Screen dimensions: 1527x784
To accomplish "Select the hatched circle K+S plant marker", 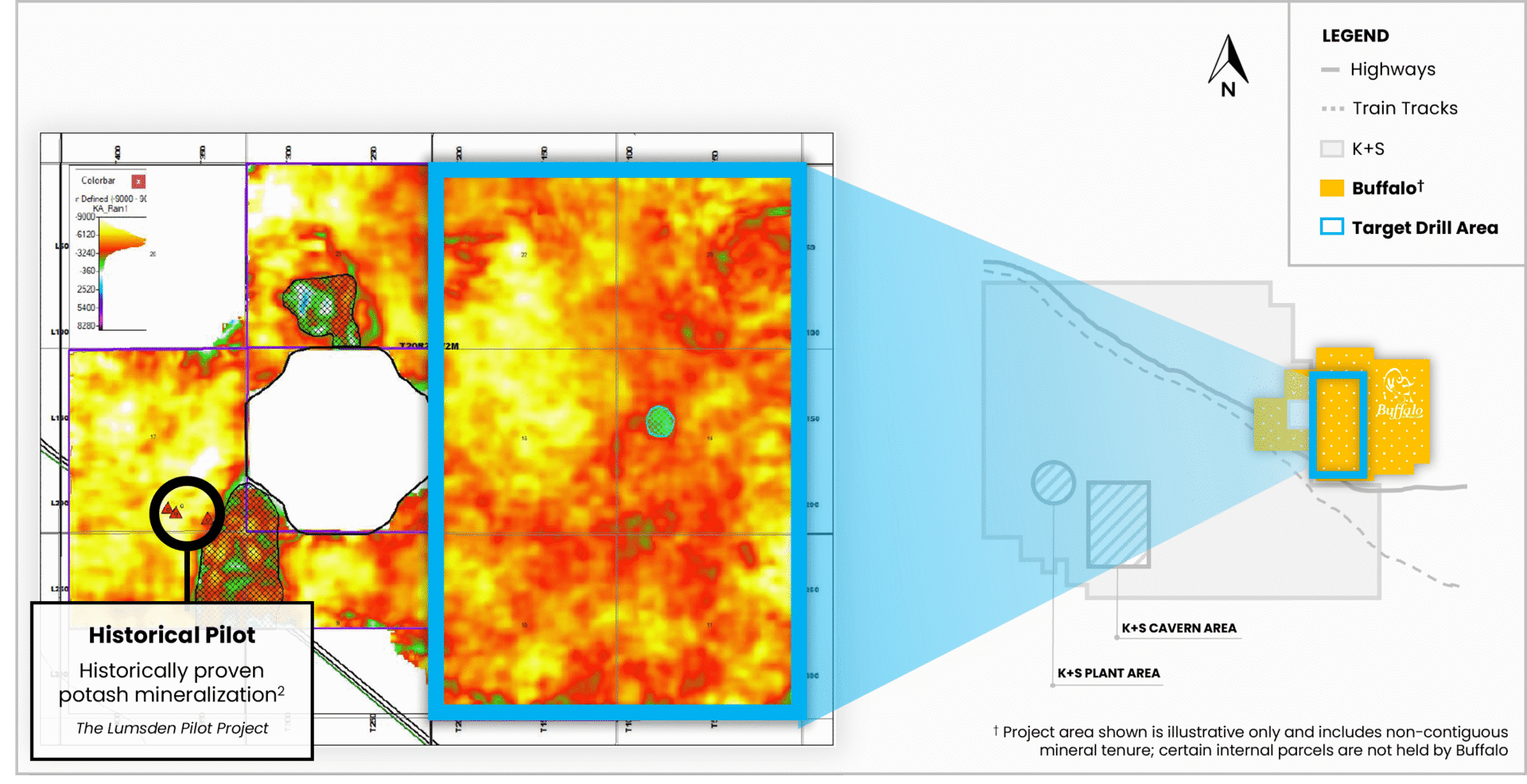I will click(1053, 483).
